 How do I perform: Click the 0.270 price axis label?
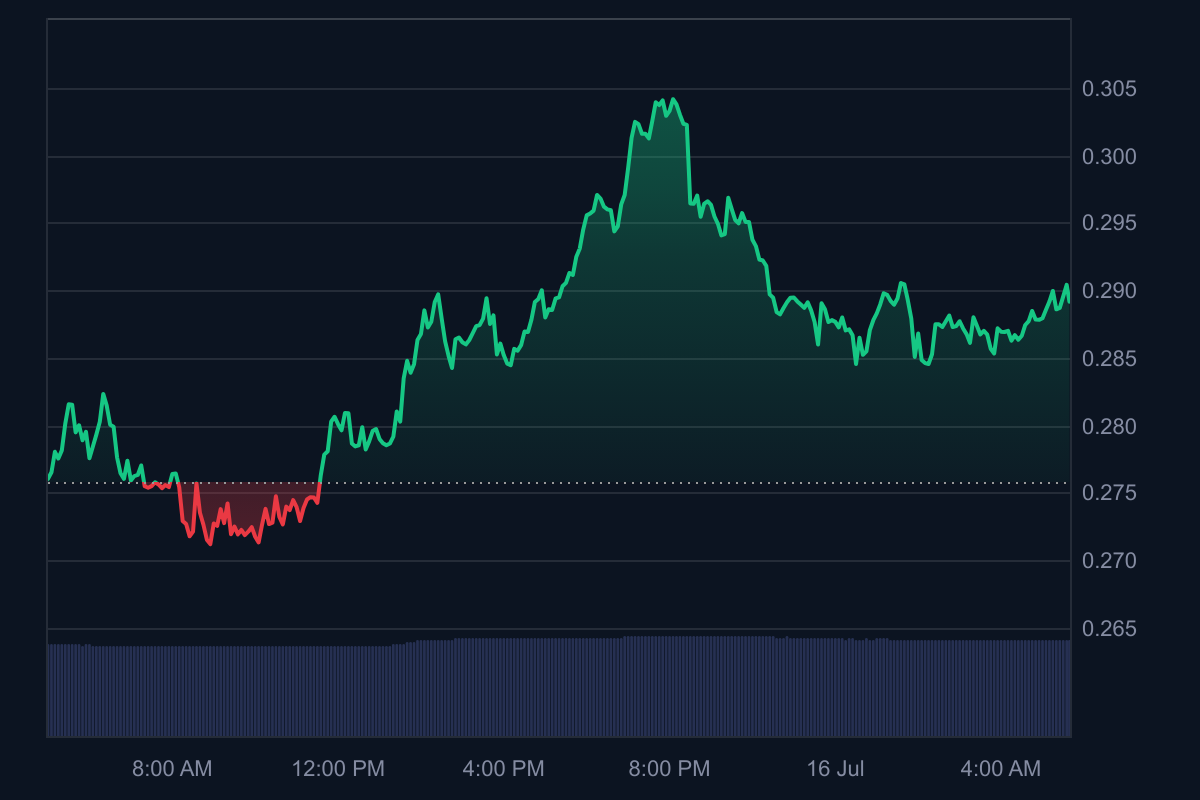(1109, 561)
